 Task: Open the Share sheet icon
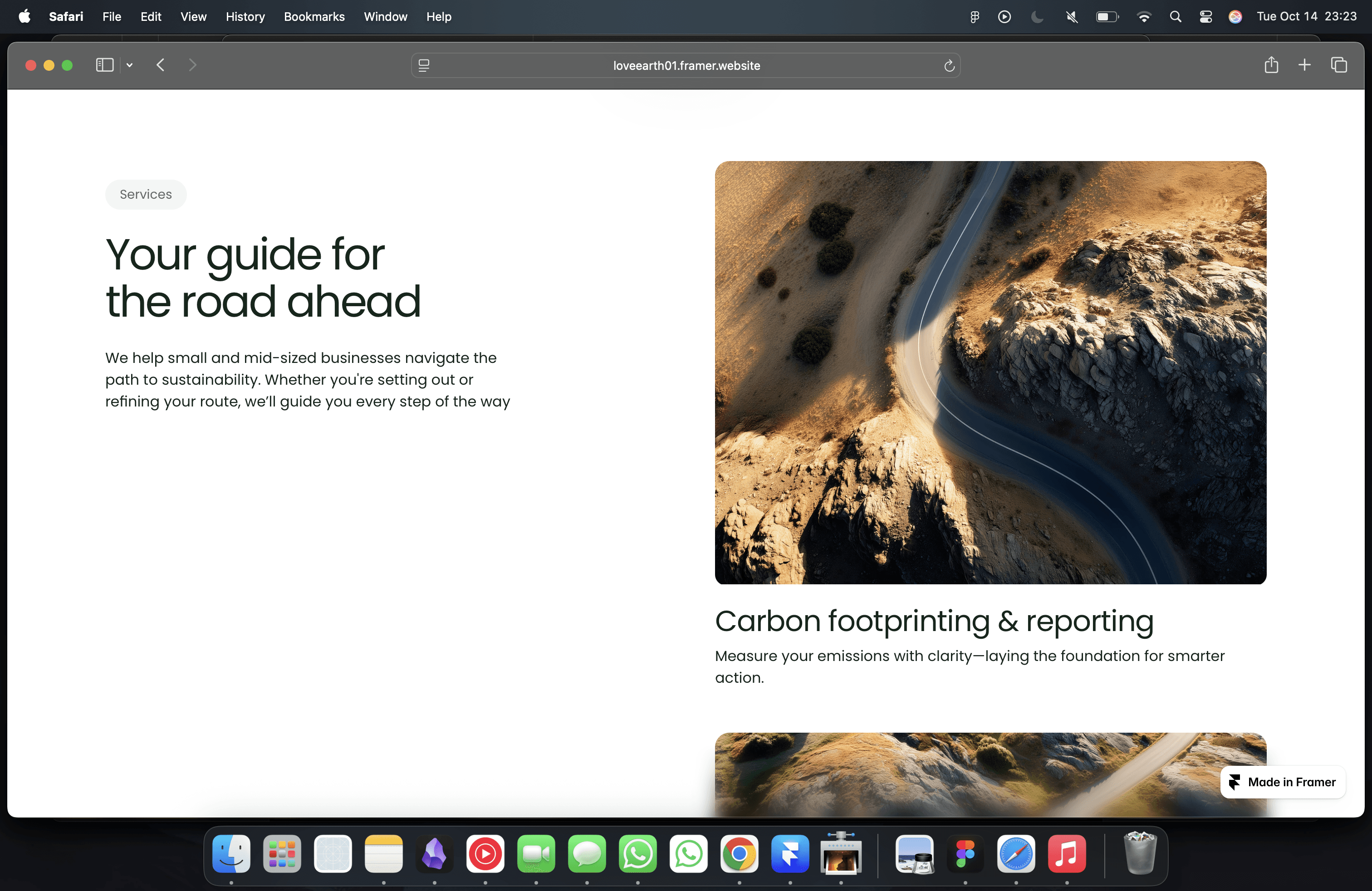(1271, 65)
